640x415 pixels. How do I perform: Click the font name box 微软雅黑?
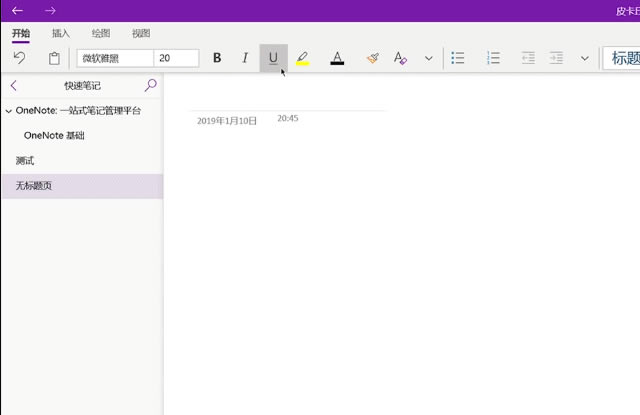point(115,58)
